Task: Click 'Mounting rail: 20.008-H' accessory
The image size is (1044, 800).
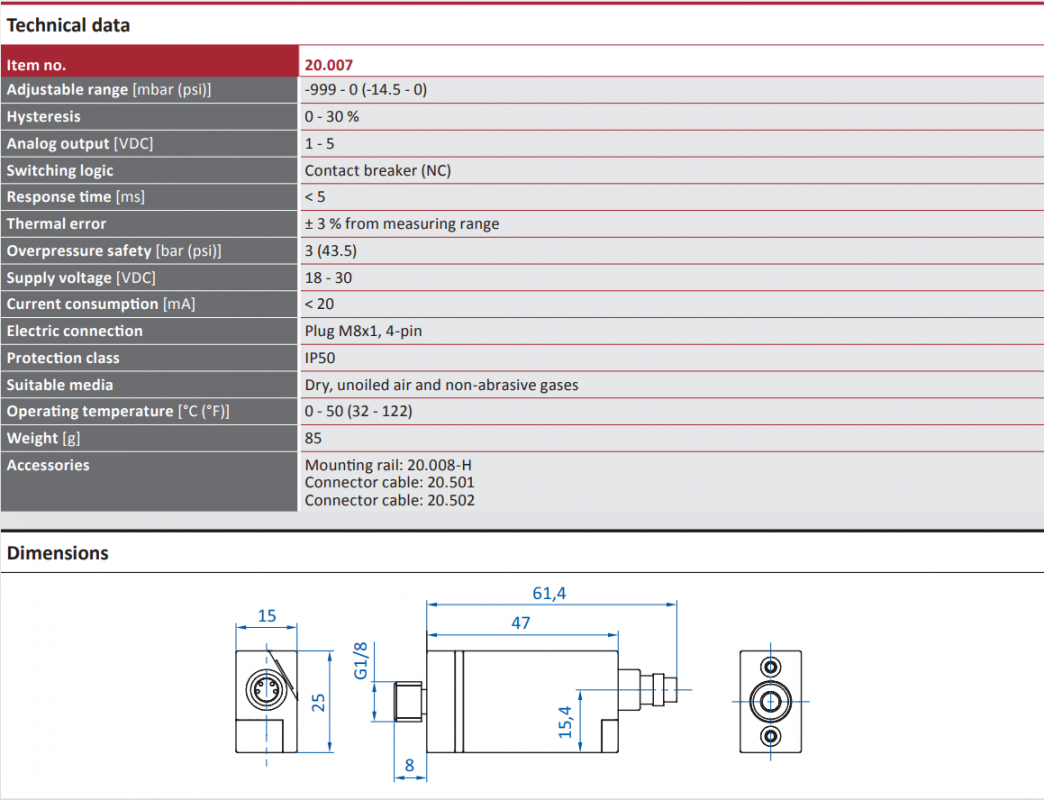Action: (x=388, y=465)
